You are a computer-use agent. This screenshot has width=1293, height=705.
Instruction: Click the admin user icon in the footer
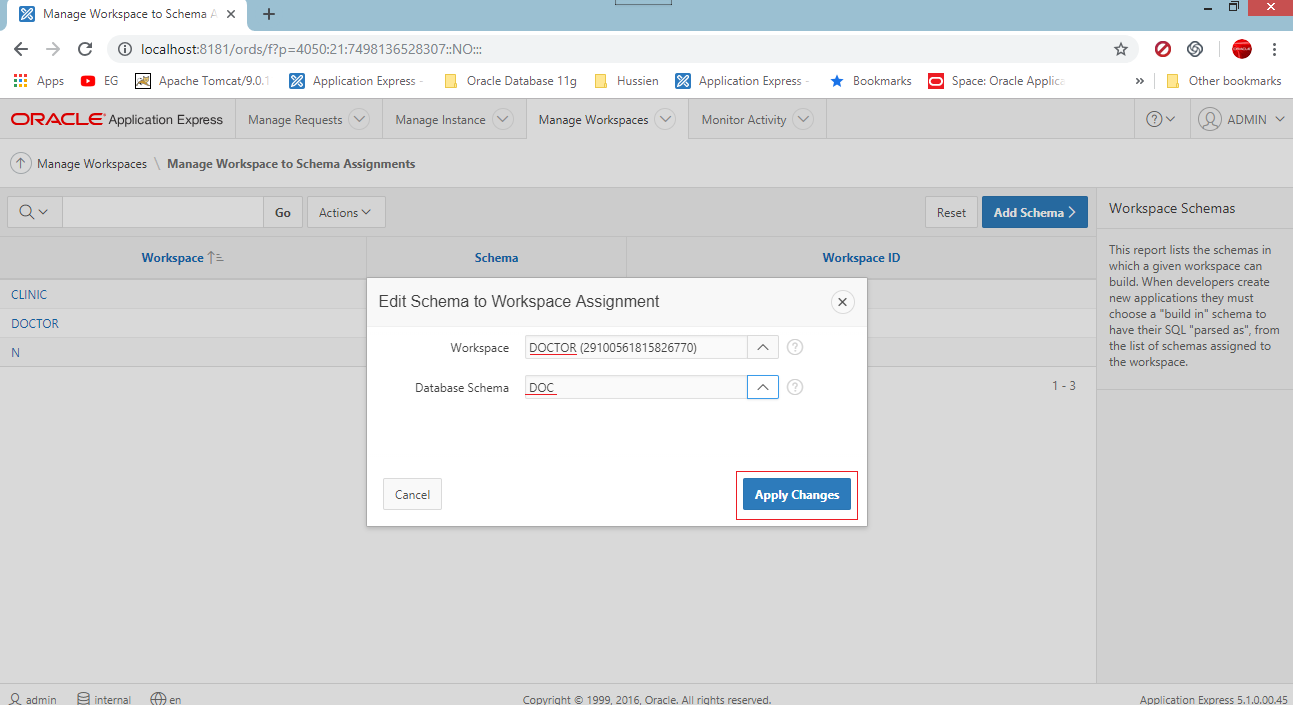(13, 697)
